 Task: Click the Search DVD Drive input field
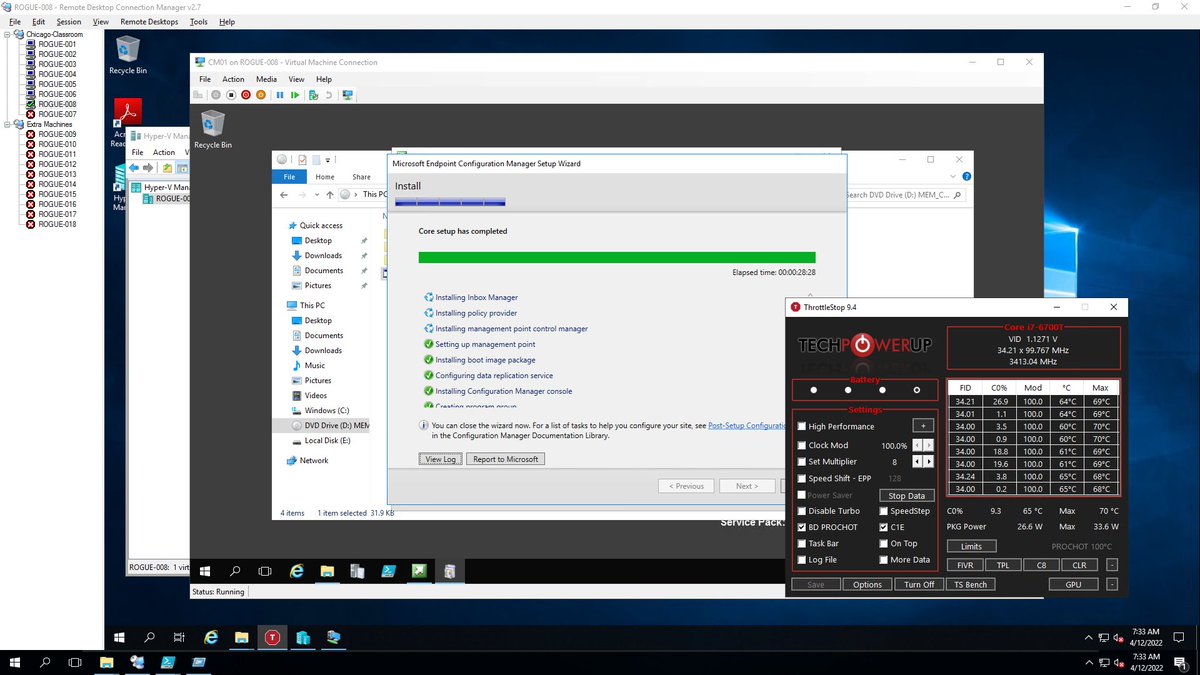(x=905, y=195)
